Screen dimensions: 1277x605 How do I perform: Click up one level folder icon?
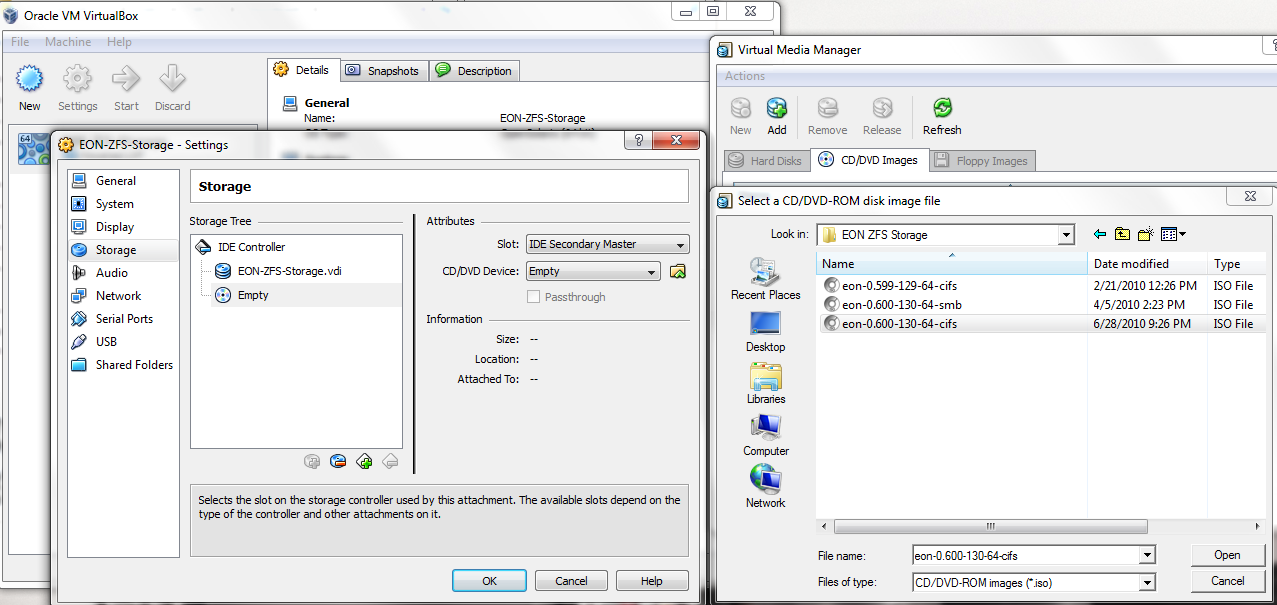point(1123,234)
